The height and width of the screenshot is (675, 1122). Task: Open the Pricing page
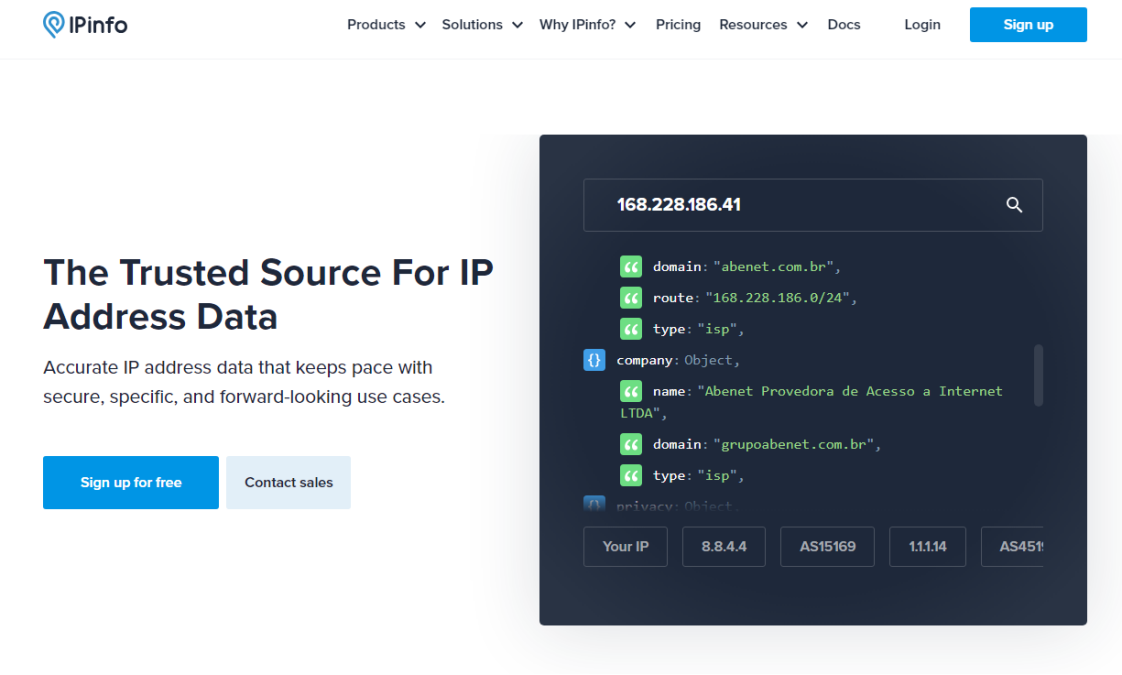click(678, 24)
